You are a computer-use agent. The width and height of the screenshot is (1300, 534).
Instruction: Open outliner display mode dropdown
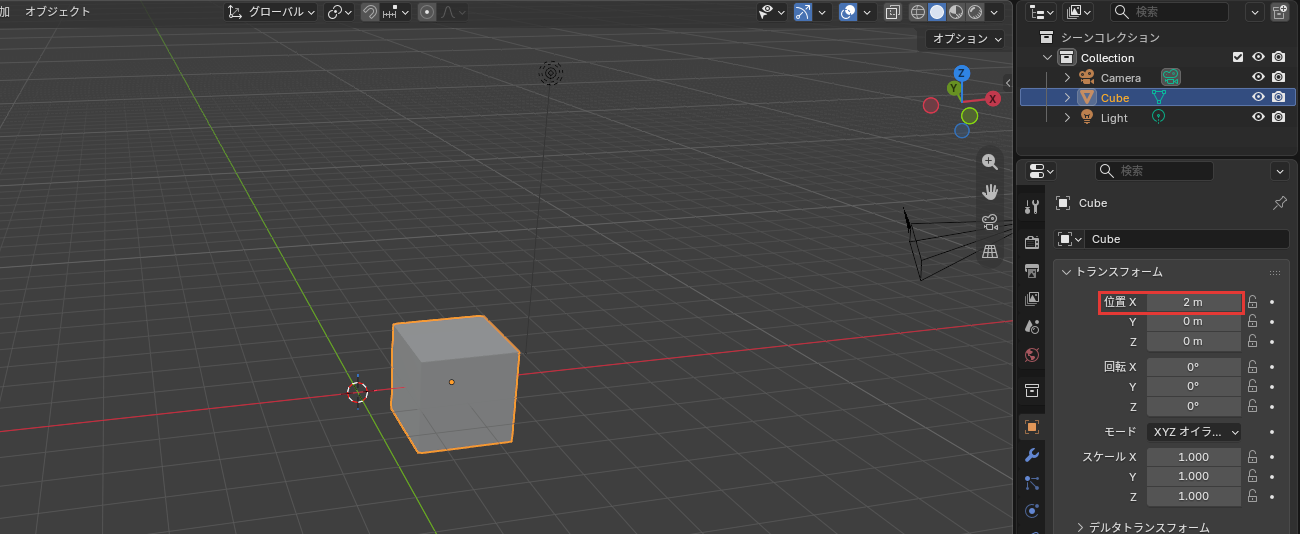point(1079,12)
